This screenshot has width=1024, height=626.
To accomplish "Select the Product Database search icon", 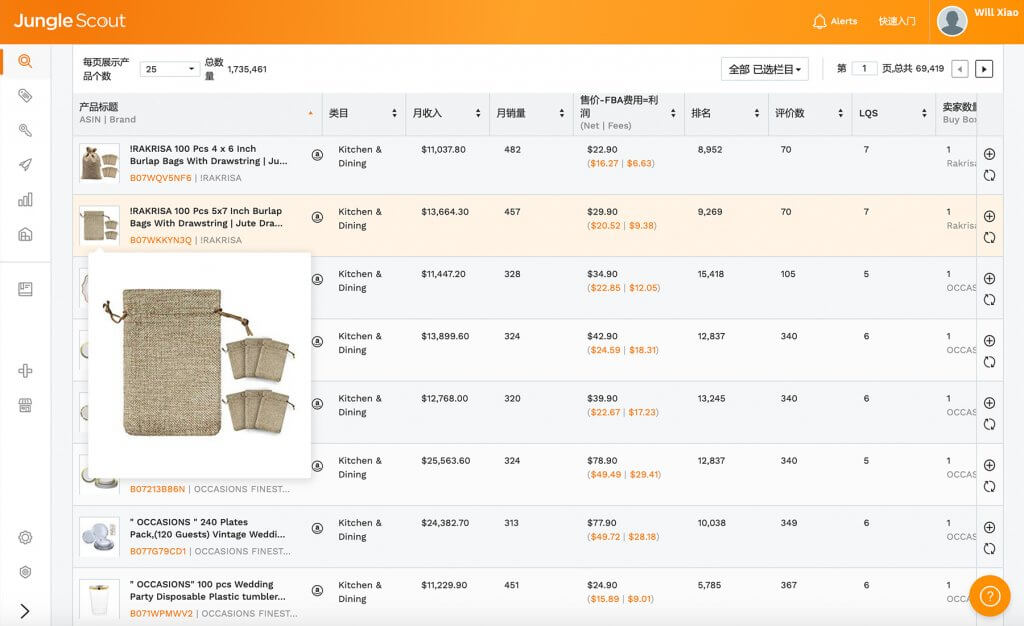I will click(26, 59).
